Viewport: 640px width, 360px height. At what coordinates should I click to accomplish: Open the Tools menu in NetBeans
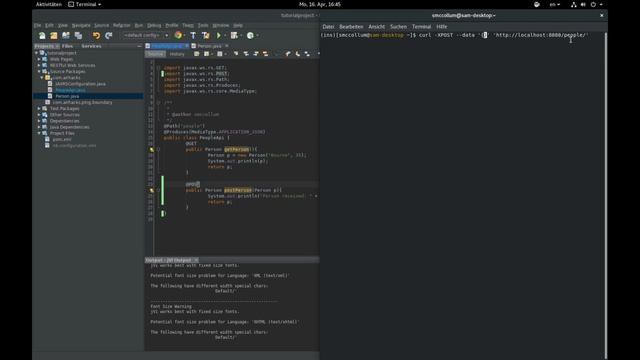[203, 25]
